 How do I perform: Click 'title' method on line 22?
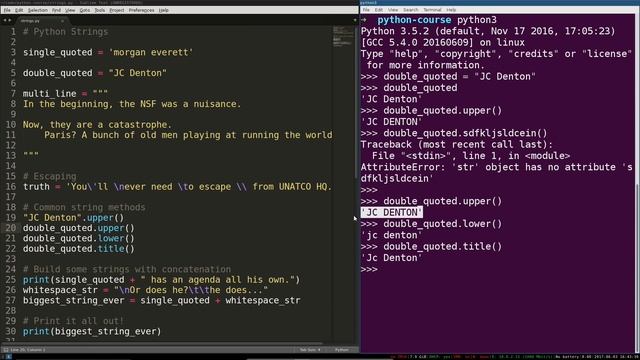click(111, 249)
